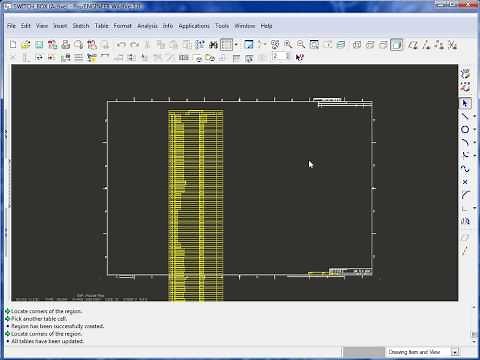
Task: Click the message area scroll-down arrow
Action: pos(474,342)
